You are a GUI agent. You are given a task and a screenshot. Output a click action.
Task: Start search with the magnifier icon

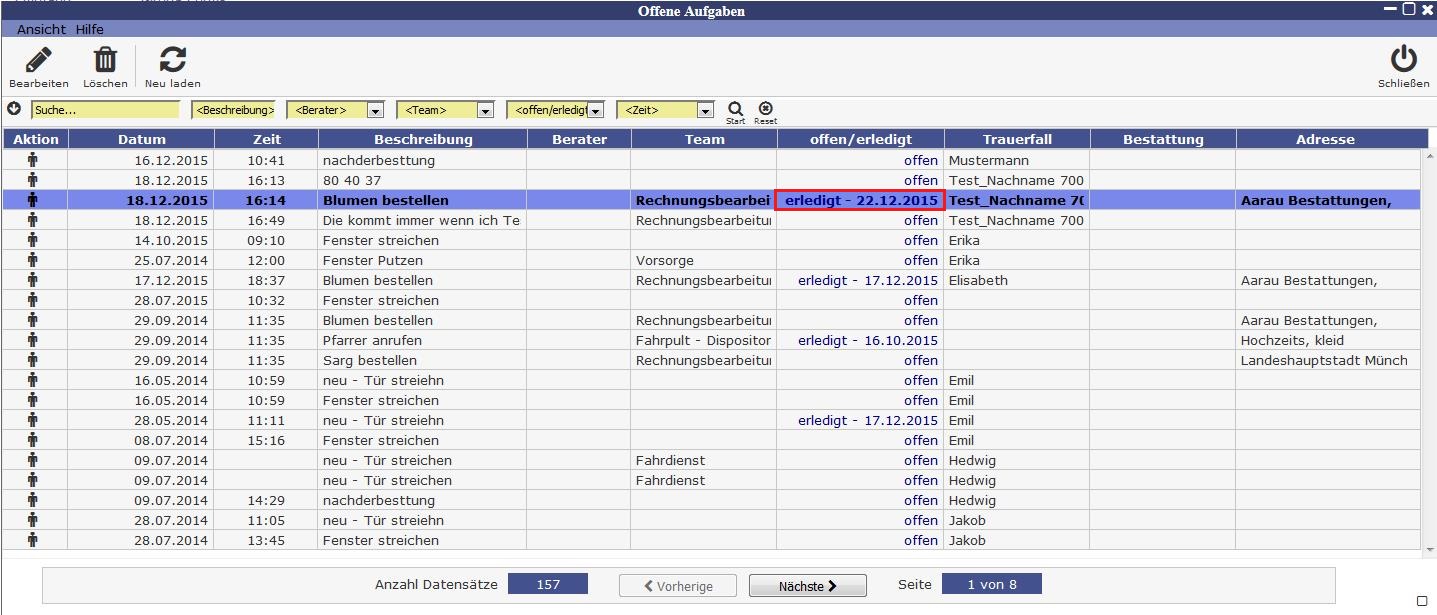pos(735,109)
